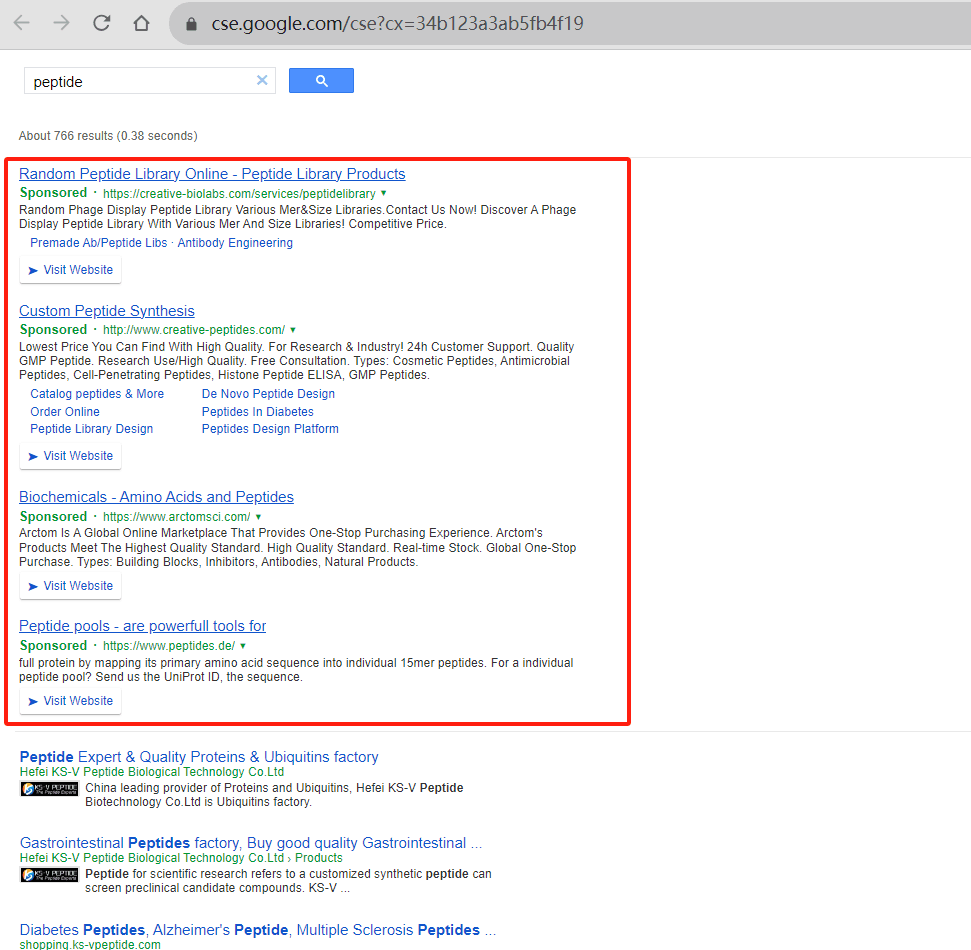
Task: Expand the creative-biolabs.com ad URL dropdown arrow
Action: tap(383, 193)
